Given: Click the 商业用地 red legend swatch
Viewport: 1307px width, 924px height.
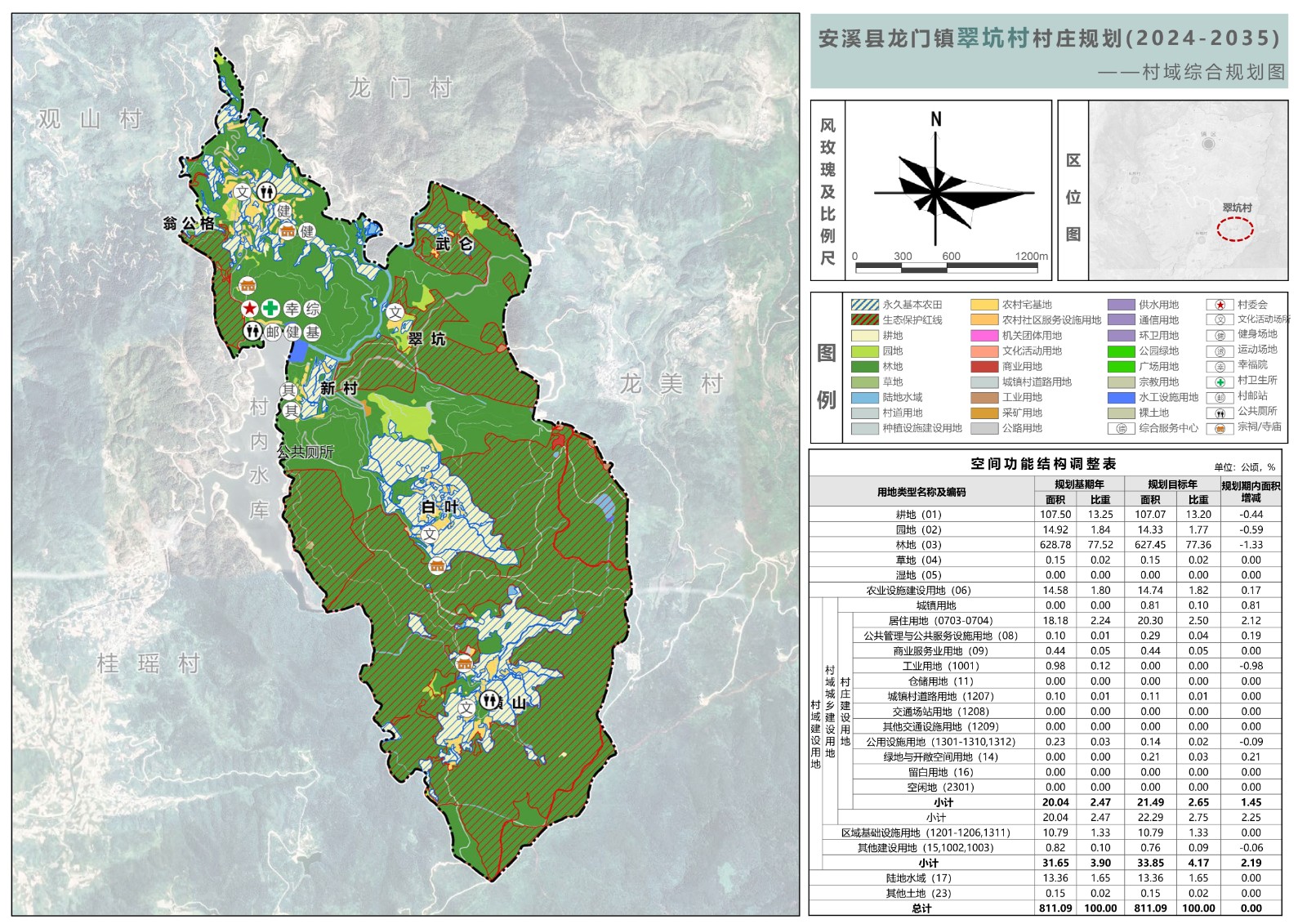Looking at the screenshot, I should [984, 367].
